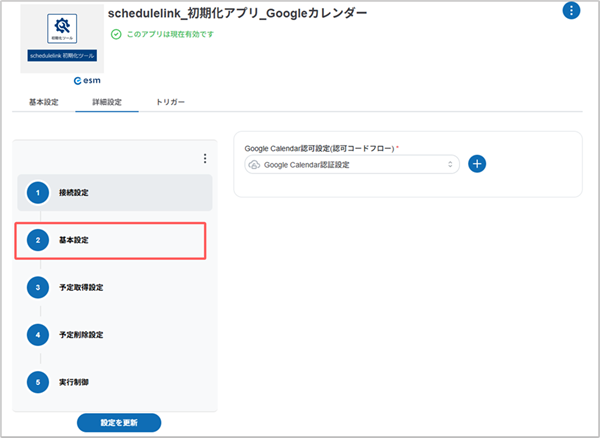Viewport: 600px width, 438px height.
Task: Click the number 5 step circle icon
Action: (38, 382)
